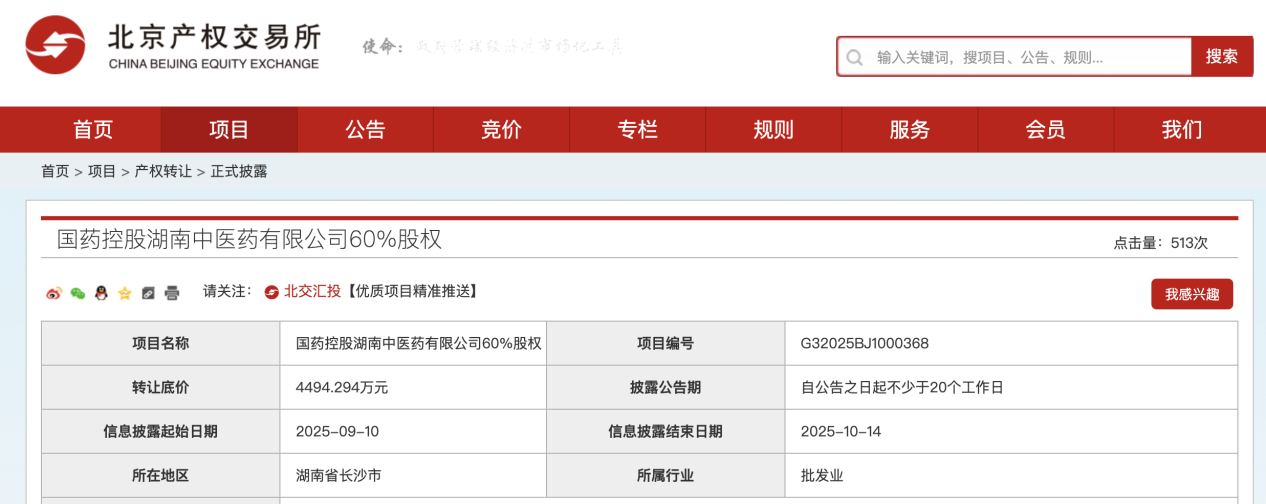Viewport: 1266px width, 504px height.
Task: Click the QZone star share icon
Action: 125,293
